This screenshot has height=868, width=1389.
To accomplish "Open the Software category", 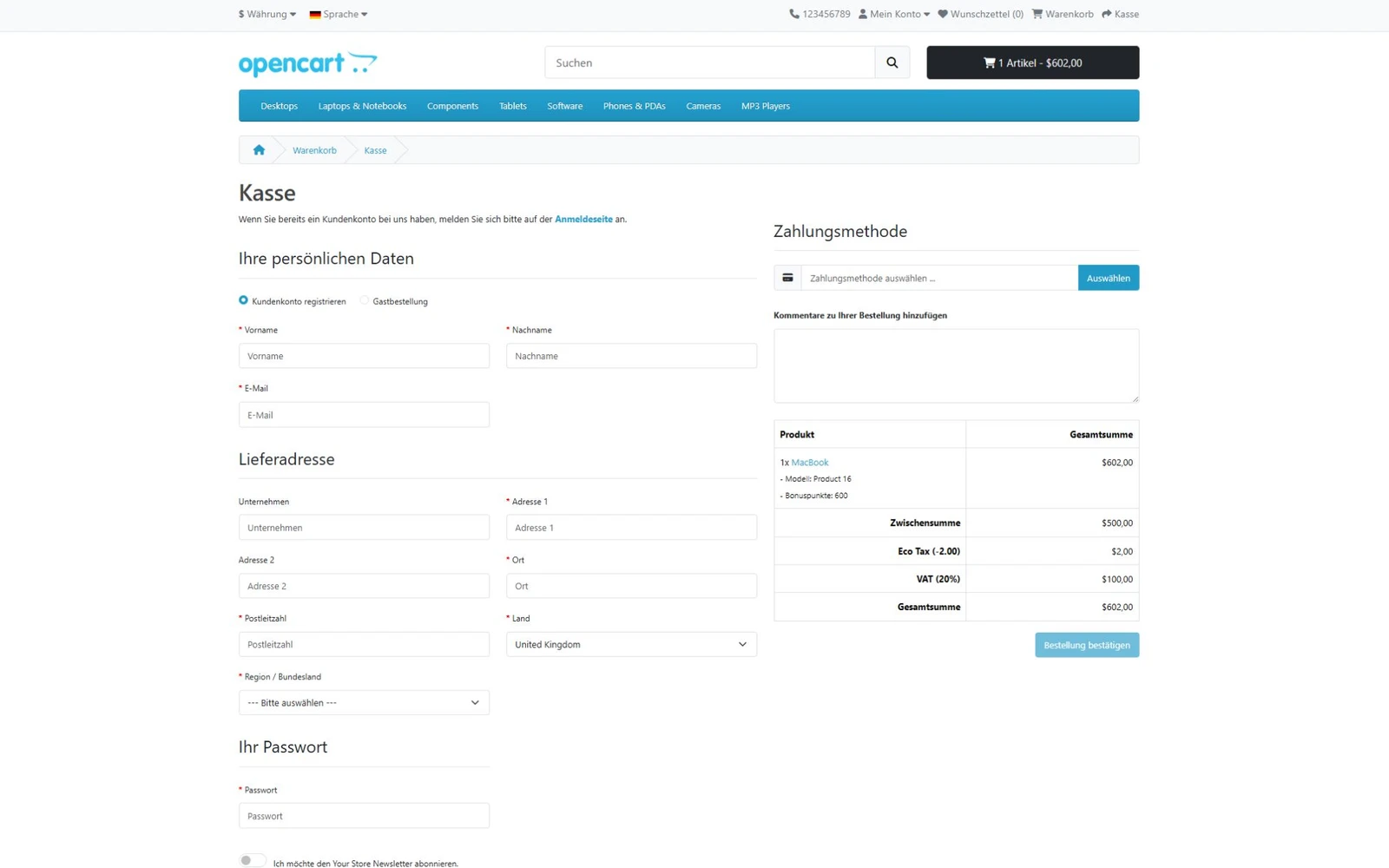I will point(565,106).
